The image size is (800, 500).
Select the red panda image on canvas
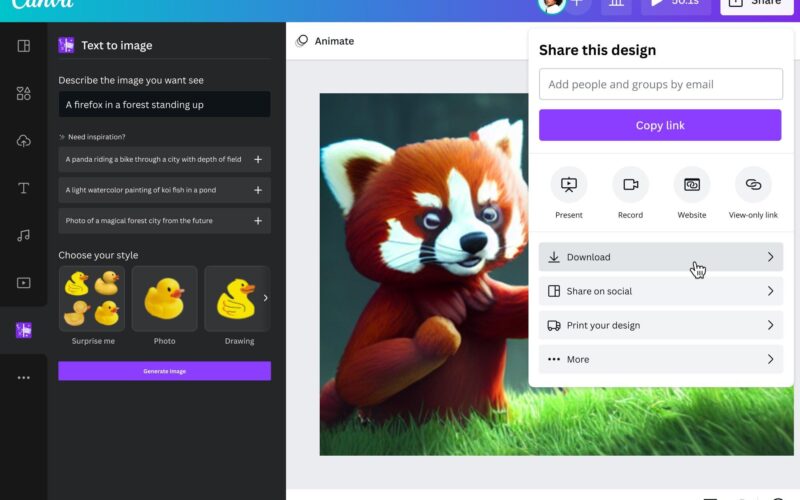[x=423, y=274]
